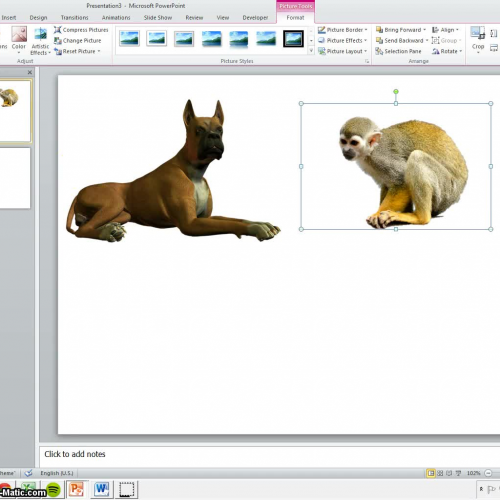Click the bottom-left corner handle of monkey picture
The image size is (500, 500).
click(x=301, y=229)
